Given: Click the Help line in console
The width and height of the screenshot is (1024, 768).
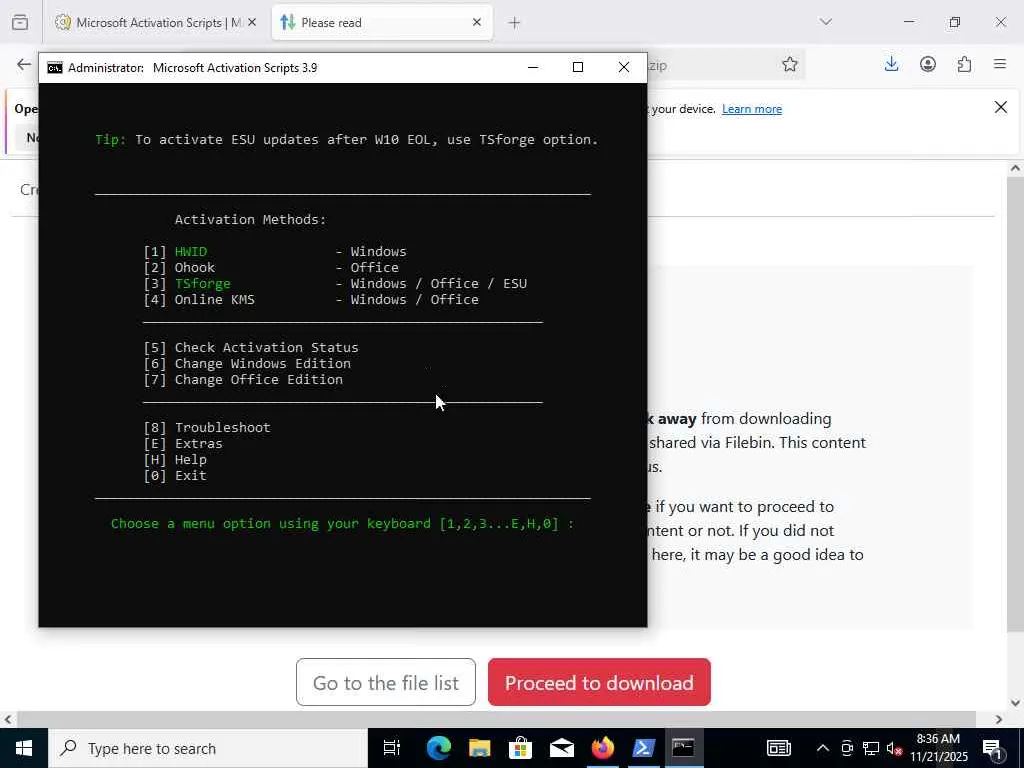Looking at the screenshot, I should coord(175,460).
